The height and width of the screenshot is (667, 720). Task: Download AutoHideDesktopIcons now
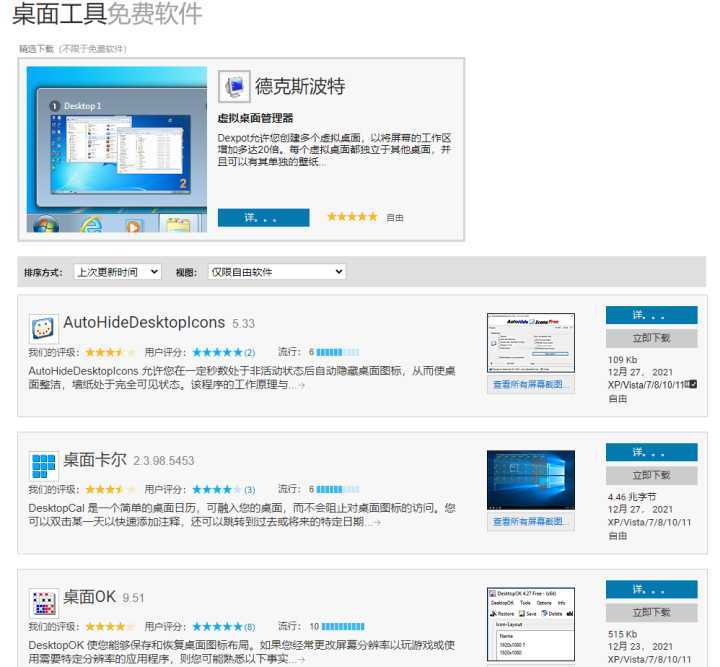coord(652,339)
